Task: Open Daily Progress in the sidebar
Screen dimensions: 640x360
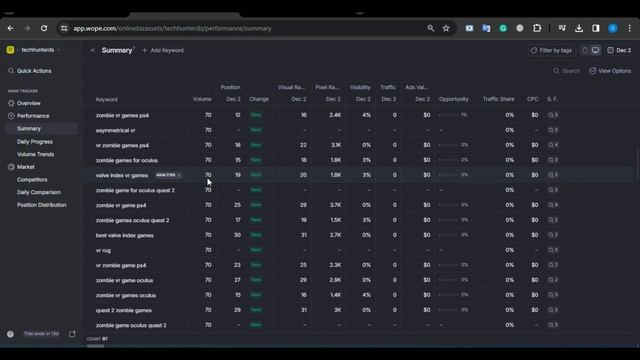Action: [x=35, y=142]
